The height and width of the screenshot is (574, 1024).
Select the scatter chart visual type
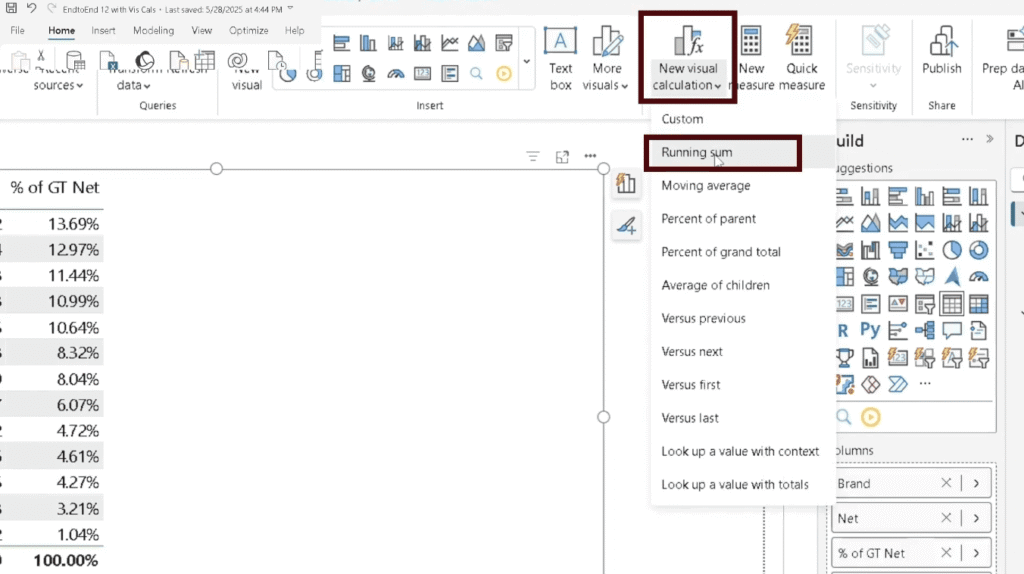click(924, 250)
